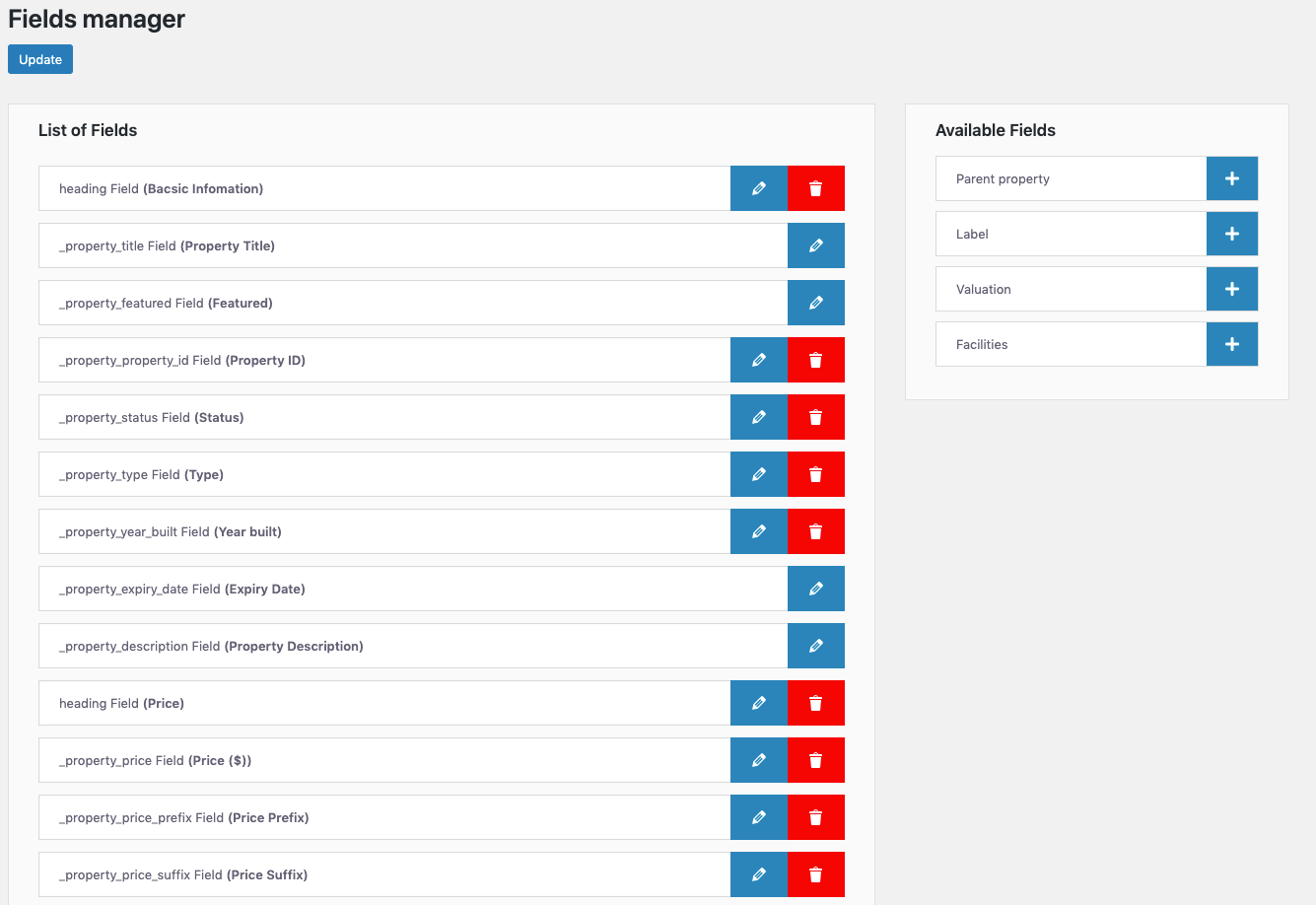Add the Parent property field
This screenshot has height=905, width=1316.
tap(1231, 178)
